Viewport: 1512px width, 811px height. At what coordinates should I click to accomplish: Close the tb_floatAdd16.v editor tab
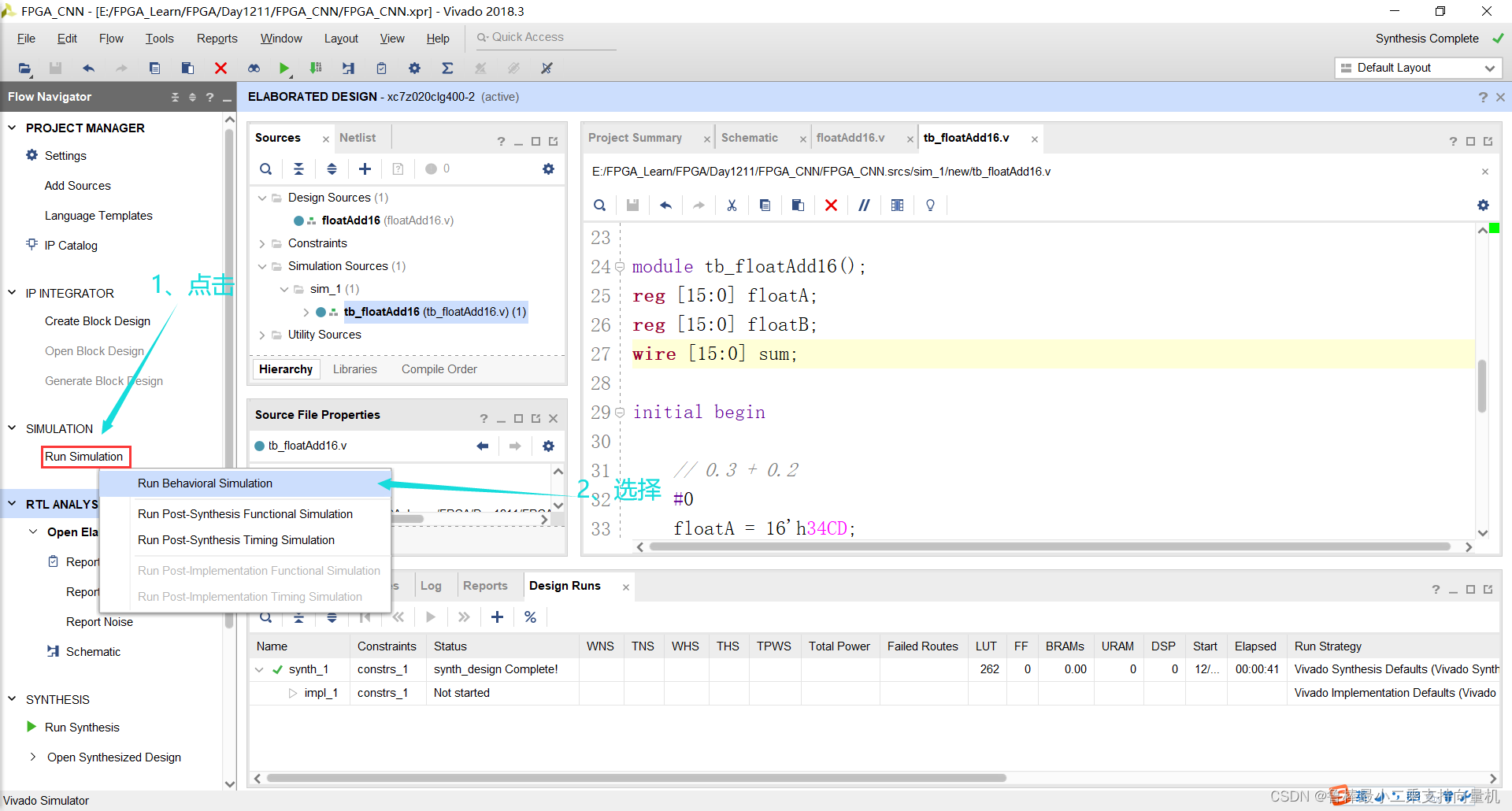[x=1035, y=139]
